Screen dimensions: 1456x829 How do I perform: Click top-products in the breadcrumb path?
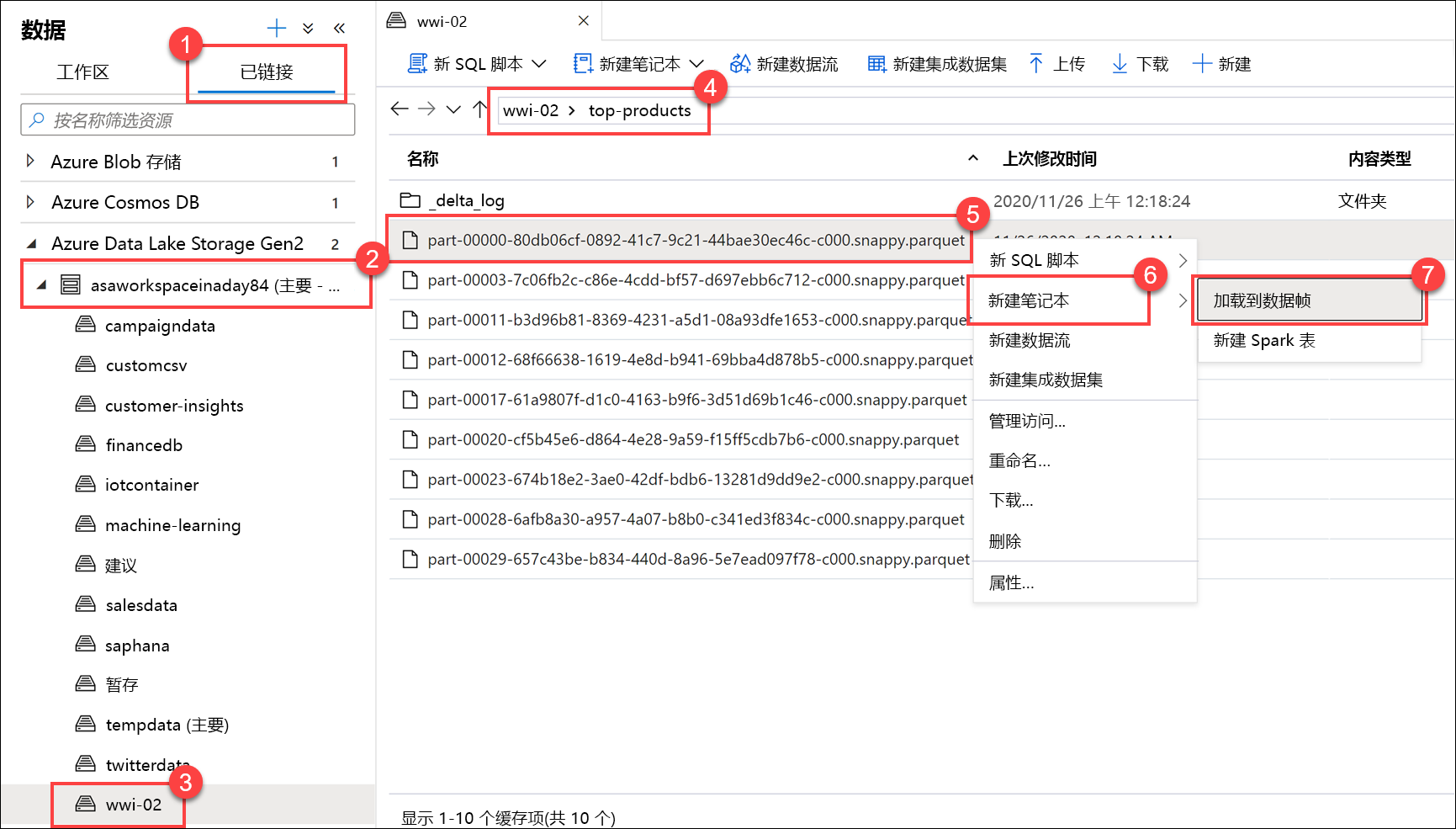pos(639,110)
